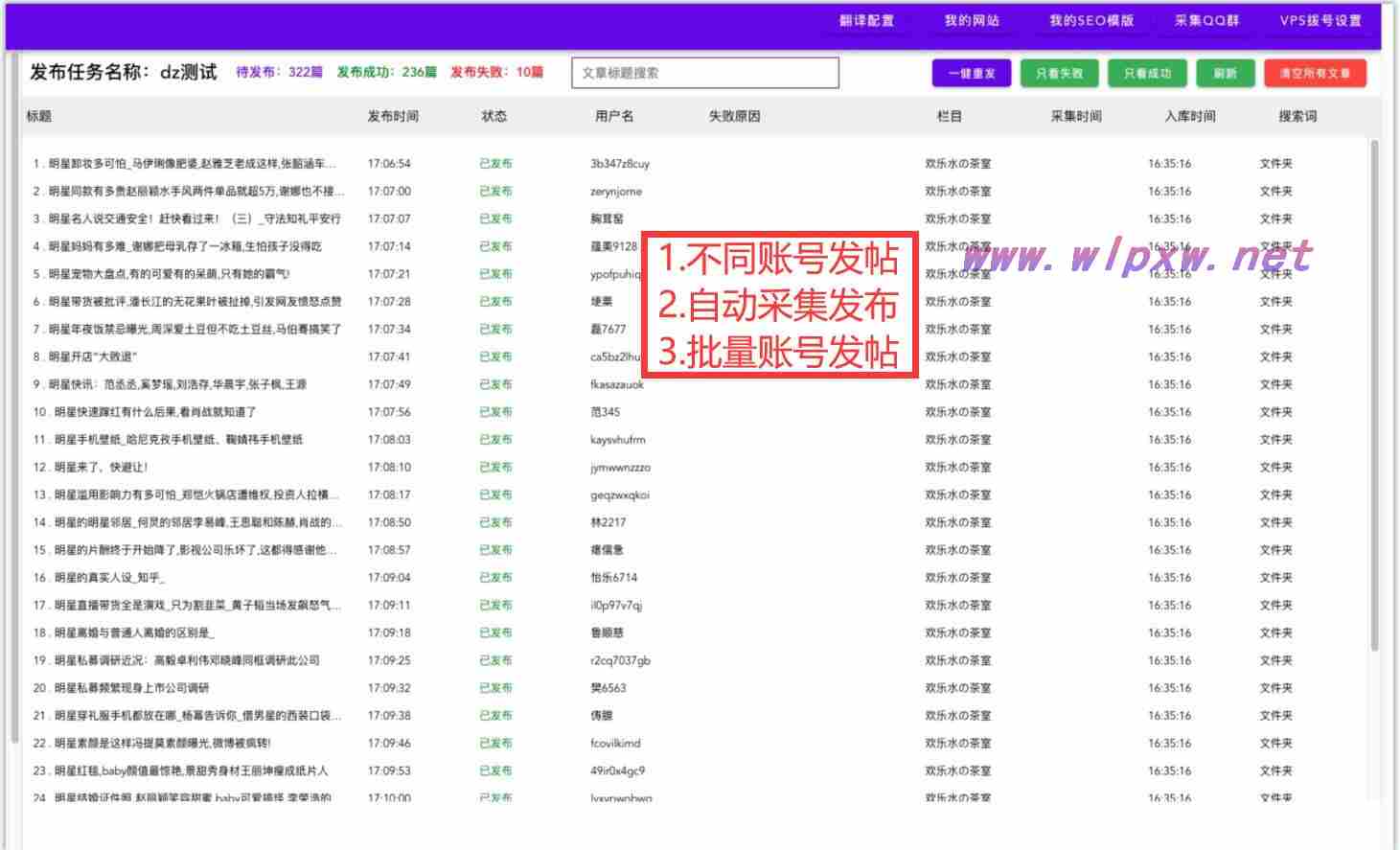Click username 49ir0x4gc9 in row 23

617,771
